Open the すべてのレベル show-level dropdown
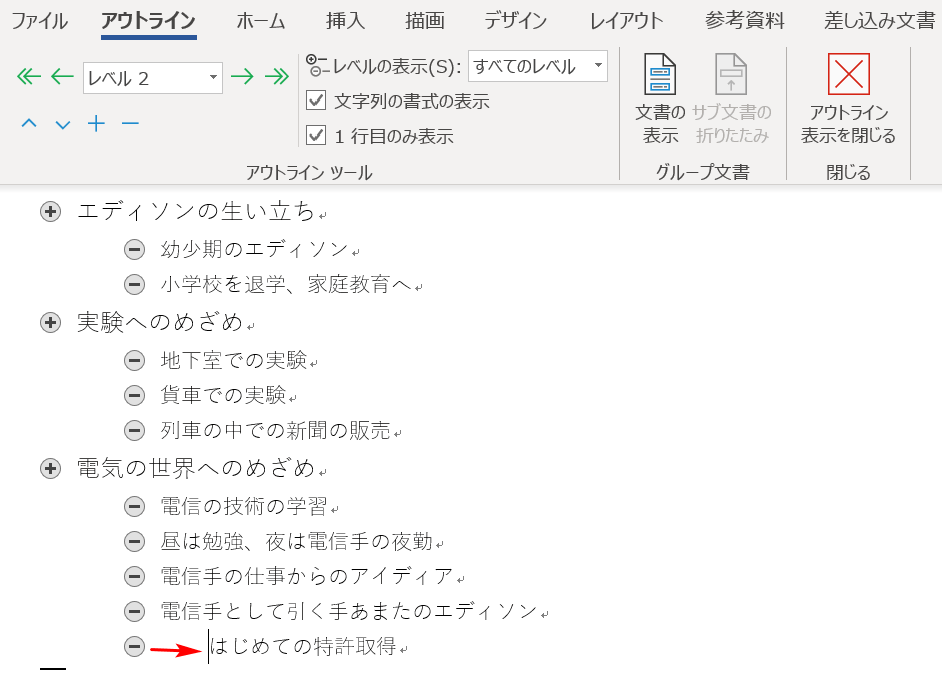942x698 pixels. coord(598,65)
